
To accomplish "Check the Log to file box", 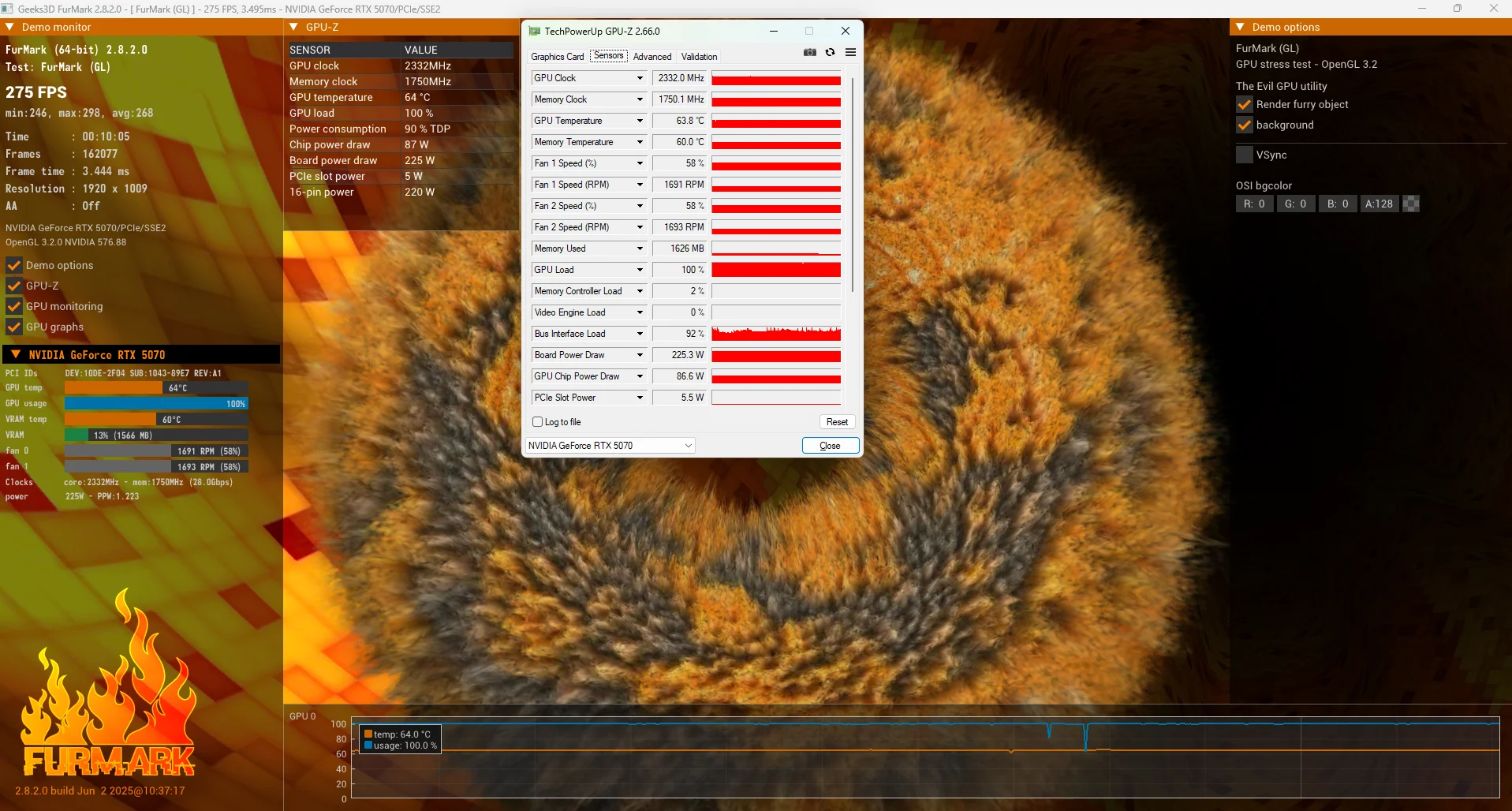I will tap(538, 422).
